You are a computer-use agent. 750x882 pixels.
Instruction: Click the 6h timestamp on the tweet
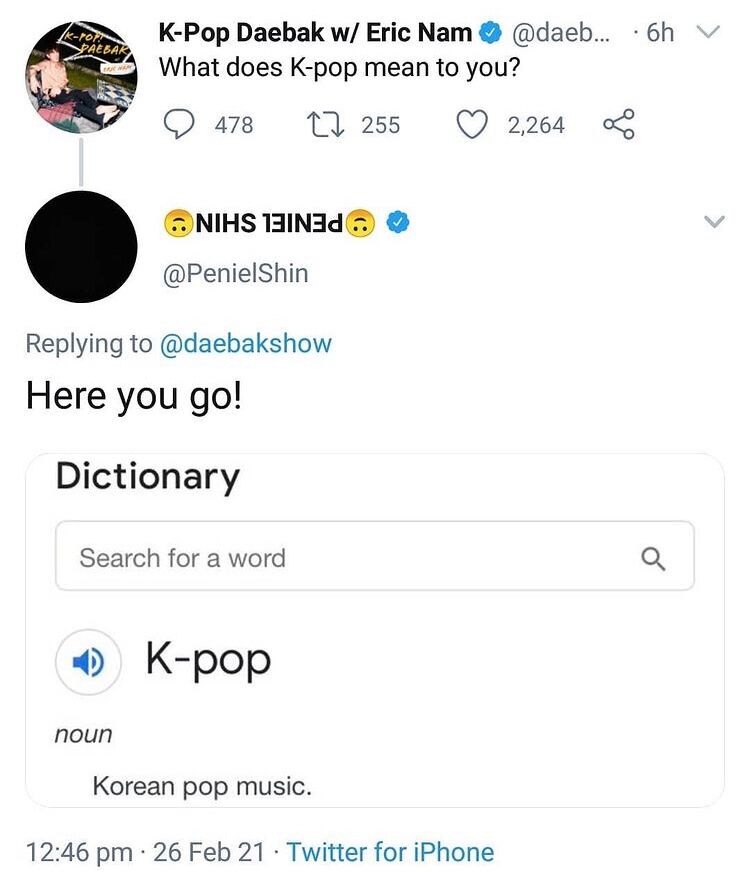[660, 33]
